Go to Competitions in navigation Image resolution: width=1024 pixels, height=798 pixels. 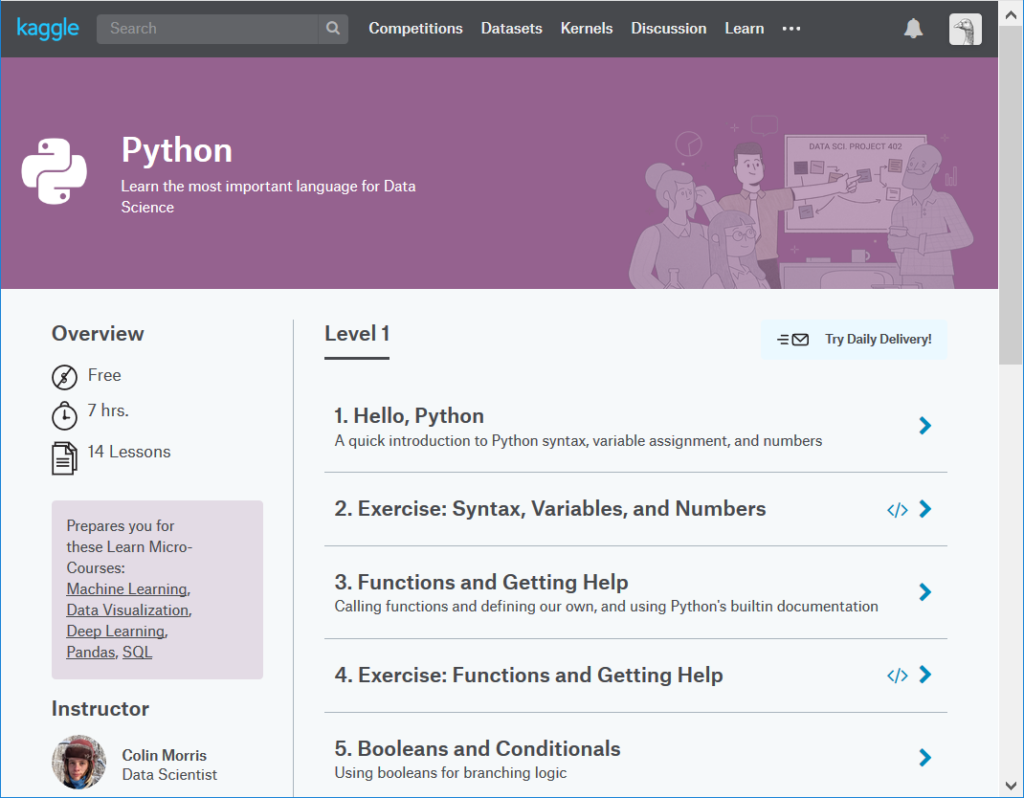(x=415, y=29)
